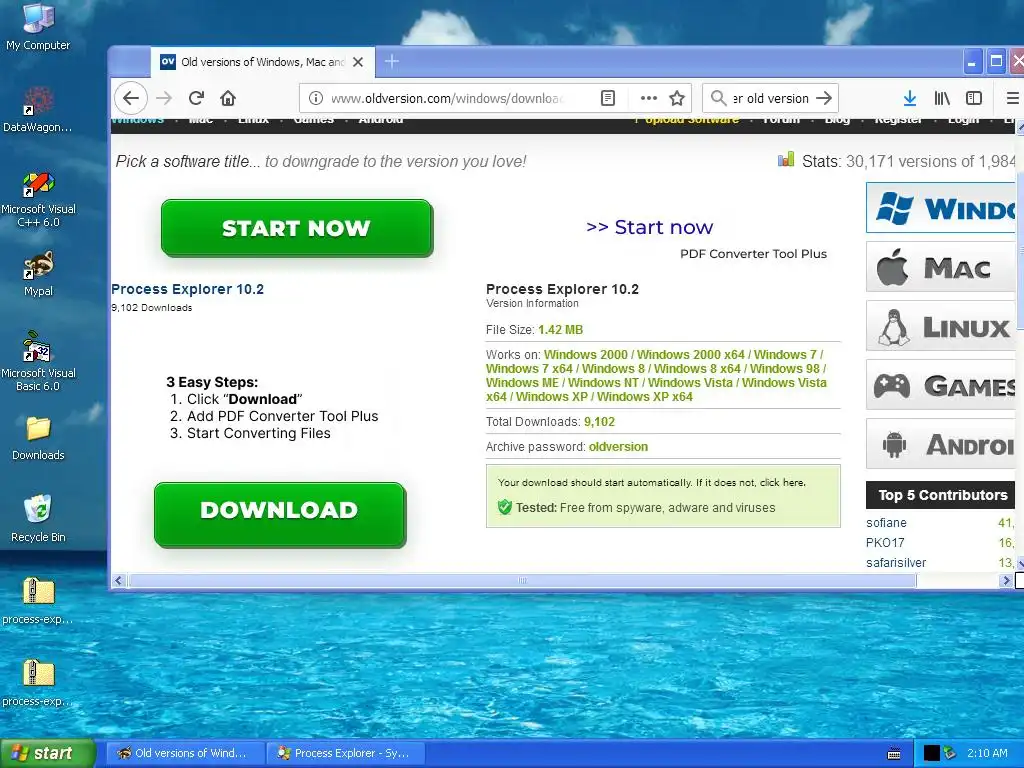Open contributor PKO17 link

[885, 543]
